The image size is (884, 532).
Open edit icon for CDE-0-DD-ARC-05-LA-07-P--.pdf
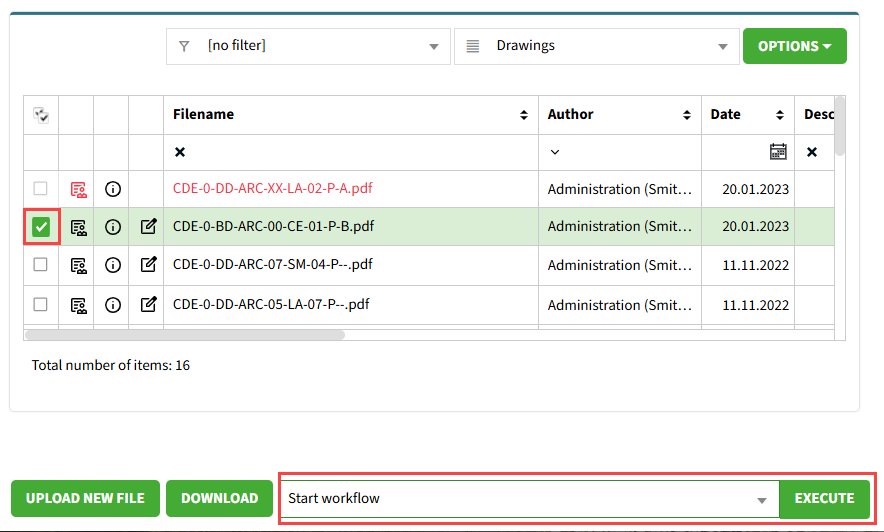click(148, 304)
